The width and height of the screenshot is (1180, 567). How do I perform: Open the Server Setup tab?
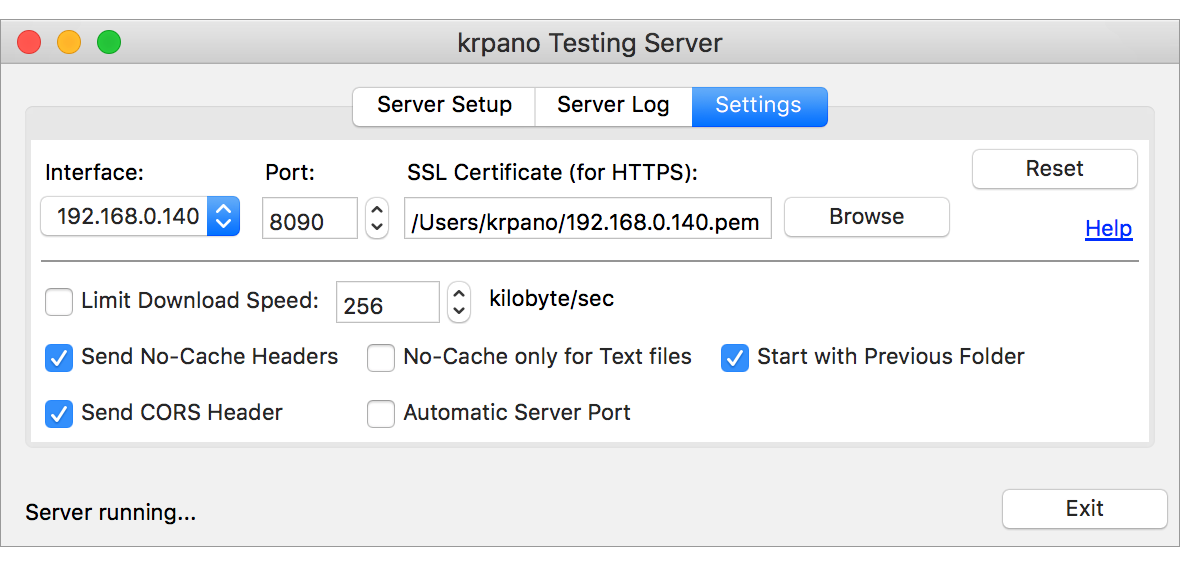444,106
